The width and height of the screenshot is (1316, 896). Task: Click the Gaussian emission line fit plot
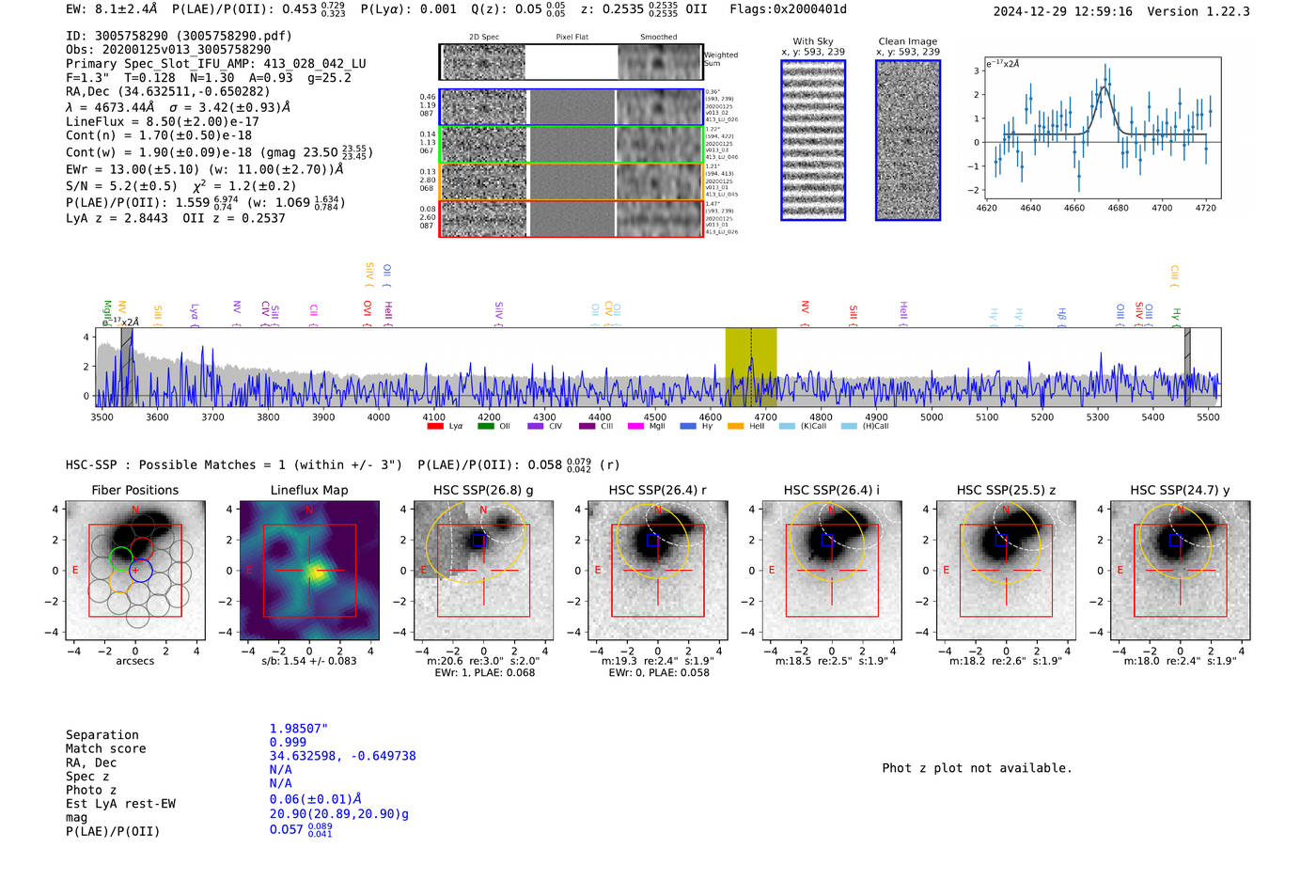click(1104, 129)
